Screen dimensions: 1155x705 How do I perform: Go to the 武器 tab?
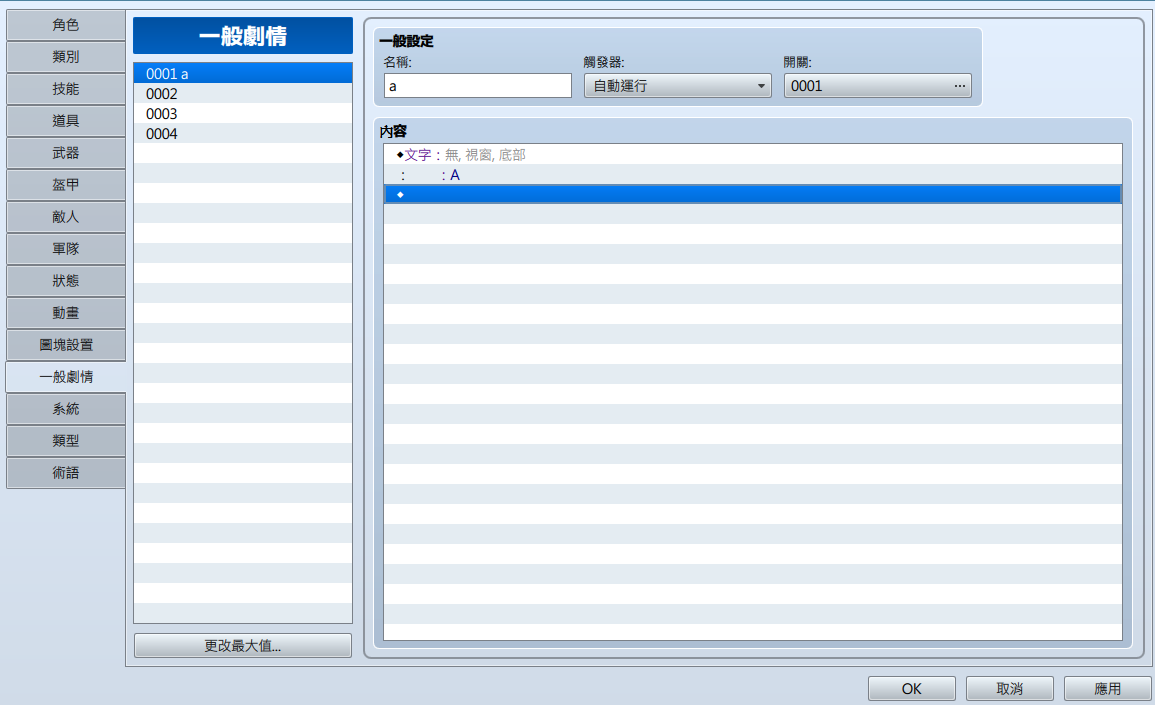click(x=66, y=153)
